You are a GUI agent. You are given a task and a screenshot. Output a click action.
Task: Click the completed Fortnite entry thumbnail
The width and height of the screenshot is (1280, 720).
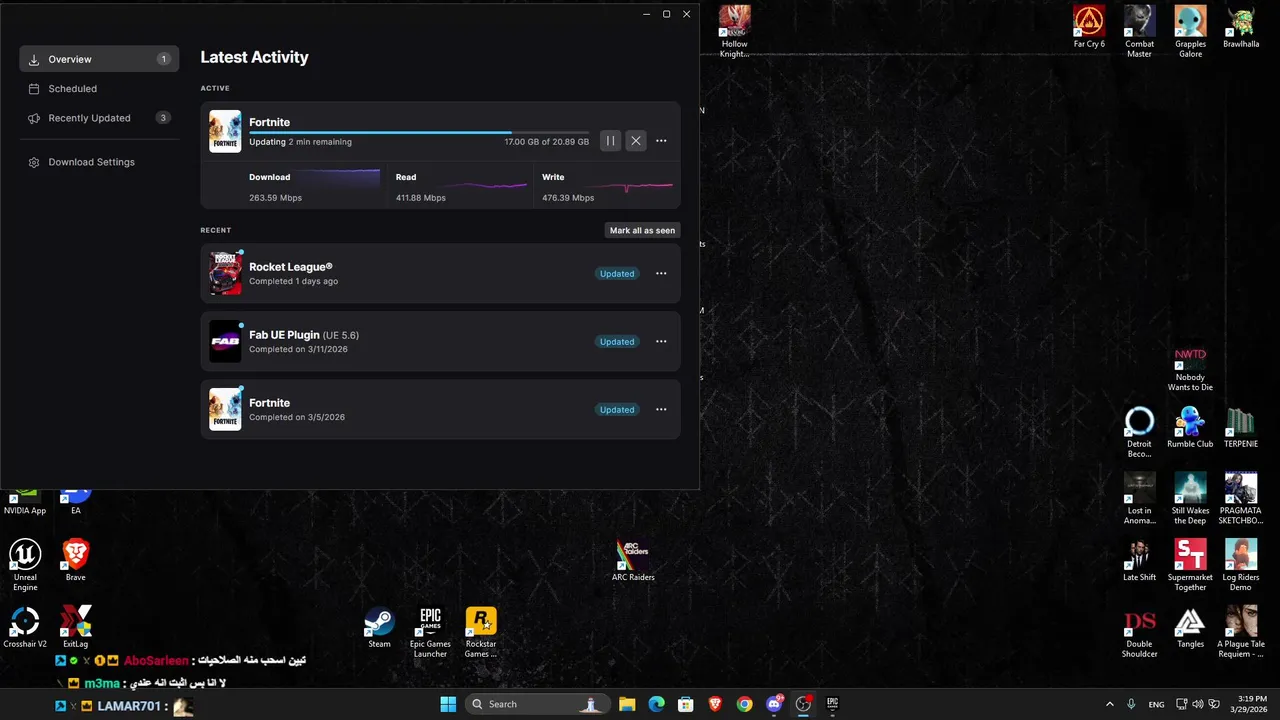pos(225,409)
